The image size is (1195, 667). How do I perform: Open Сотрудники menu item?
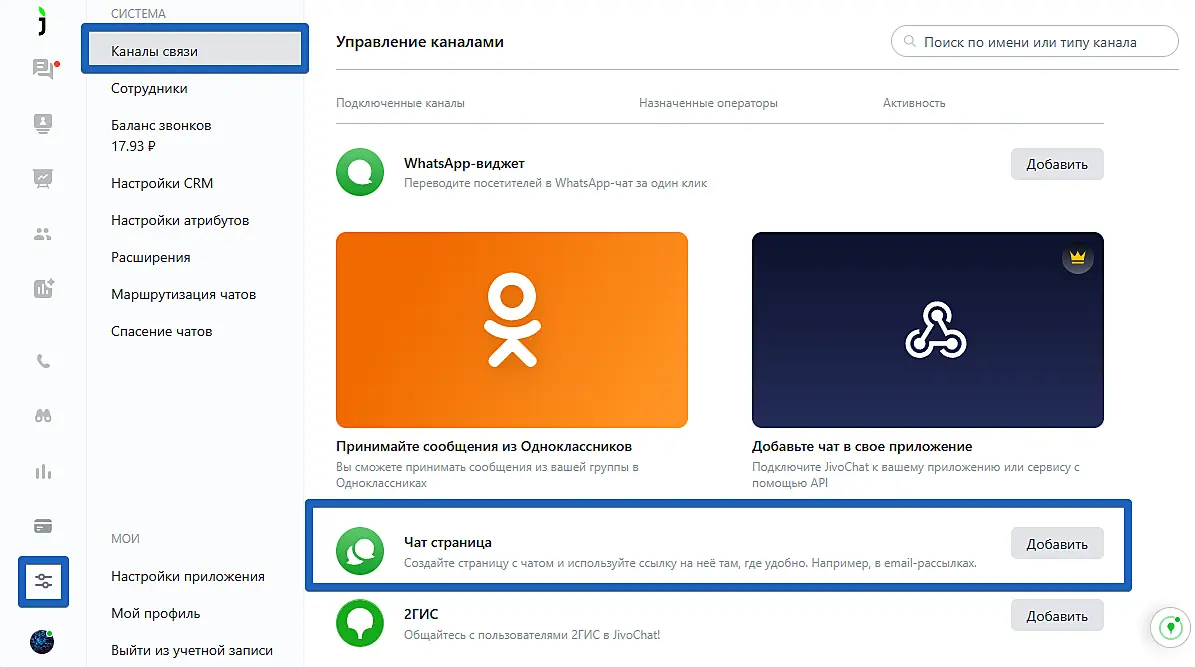149,88
